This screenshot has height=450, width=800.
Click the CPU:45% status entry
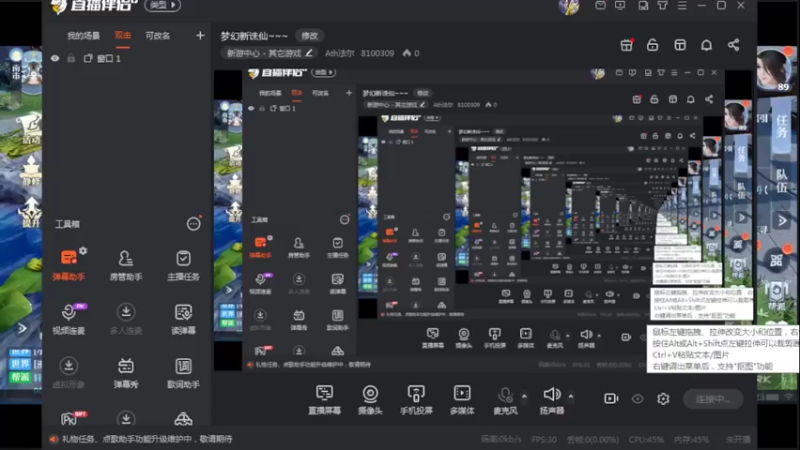(646, 439)
